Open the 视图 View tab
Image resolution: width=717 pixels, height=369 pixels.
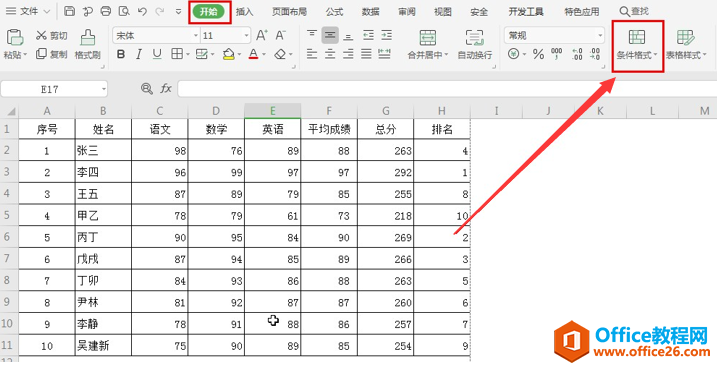tap(443, 12)
